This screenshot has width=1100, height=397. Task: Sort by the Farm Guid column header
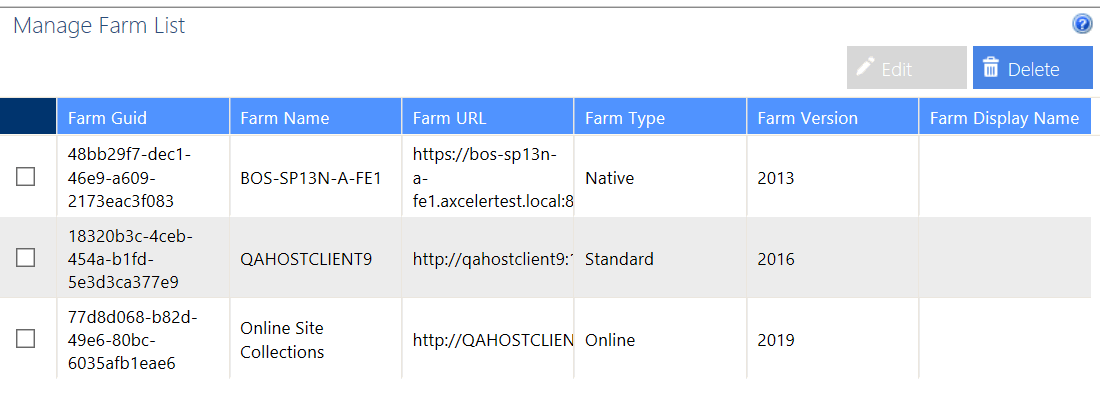(x=143, y=116)
